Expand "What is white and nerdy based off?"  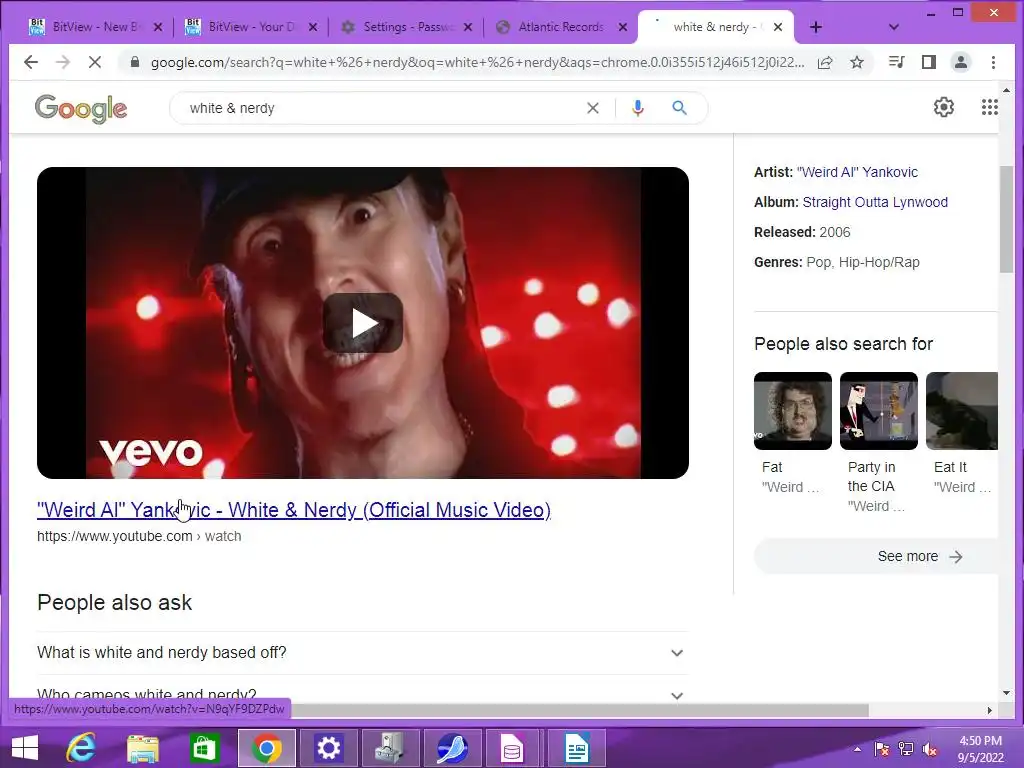[x=362, y=652]
